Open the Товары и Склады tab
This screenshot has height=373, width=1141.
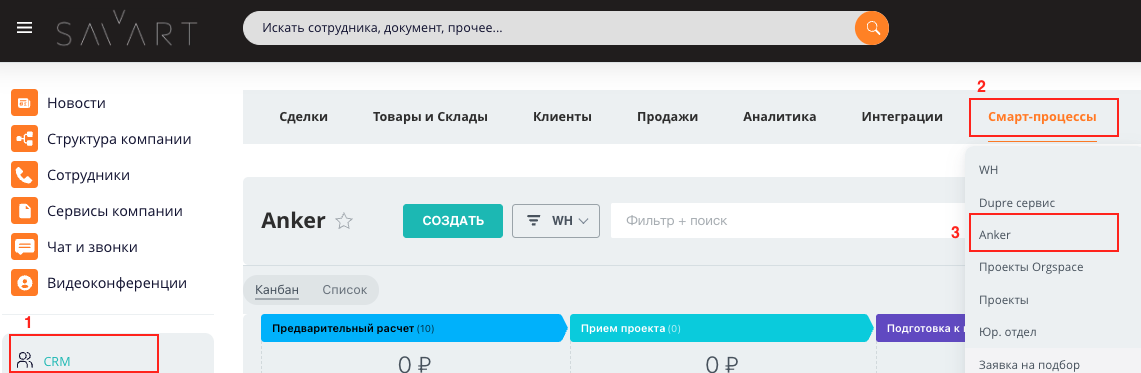click(430, 117)
